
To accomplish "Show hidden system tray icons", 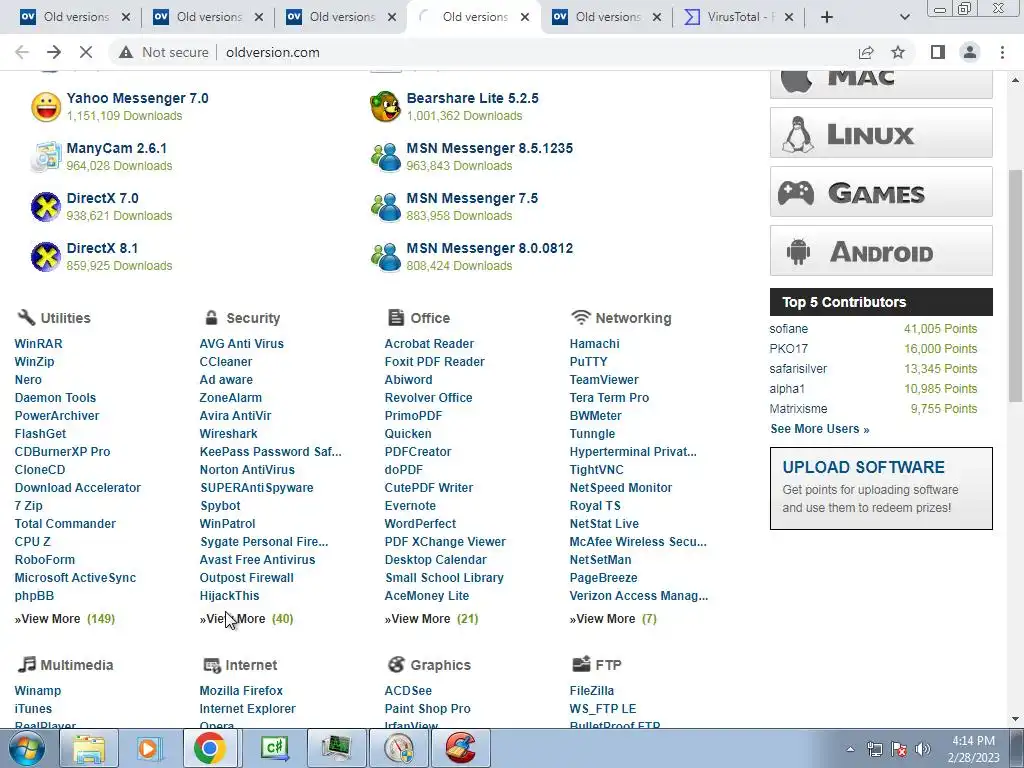I will [x=850, y=749].
